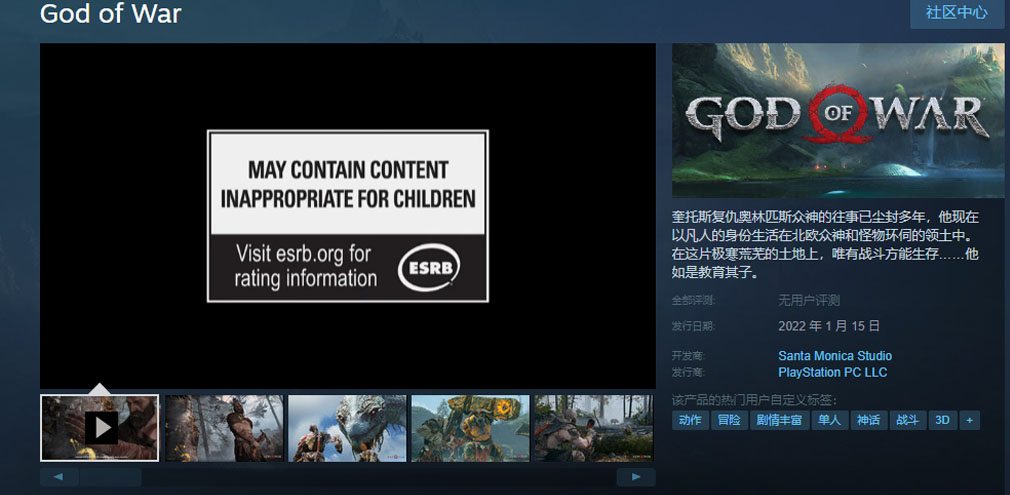1010x495 pixels.
Task: Select the Kratos aiming axe screenshot thumbnail
Action: [x=593, y=428]
